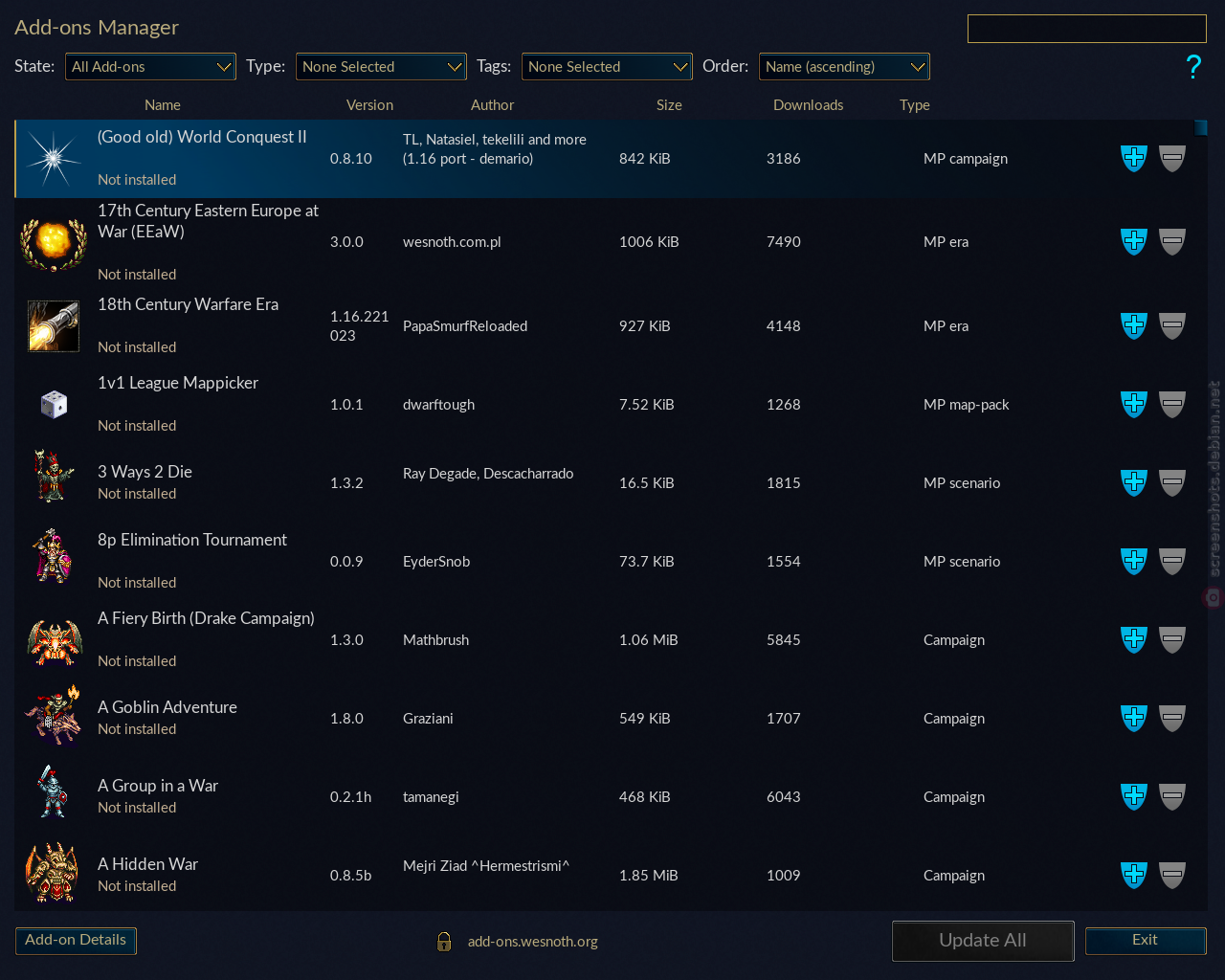Click remove icon for A Fiery Birth
This screenshot has height=980, width=1225.
tap(1172, 640)
